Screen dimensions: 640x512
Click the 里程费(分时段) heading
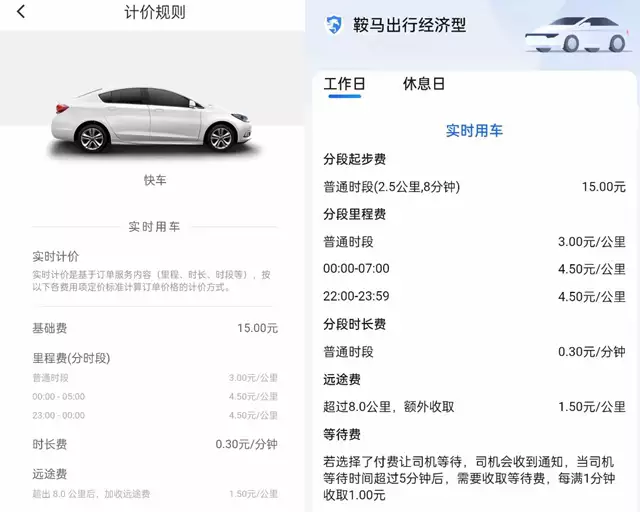coord(71,358)
